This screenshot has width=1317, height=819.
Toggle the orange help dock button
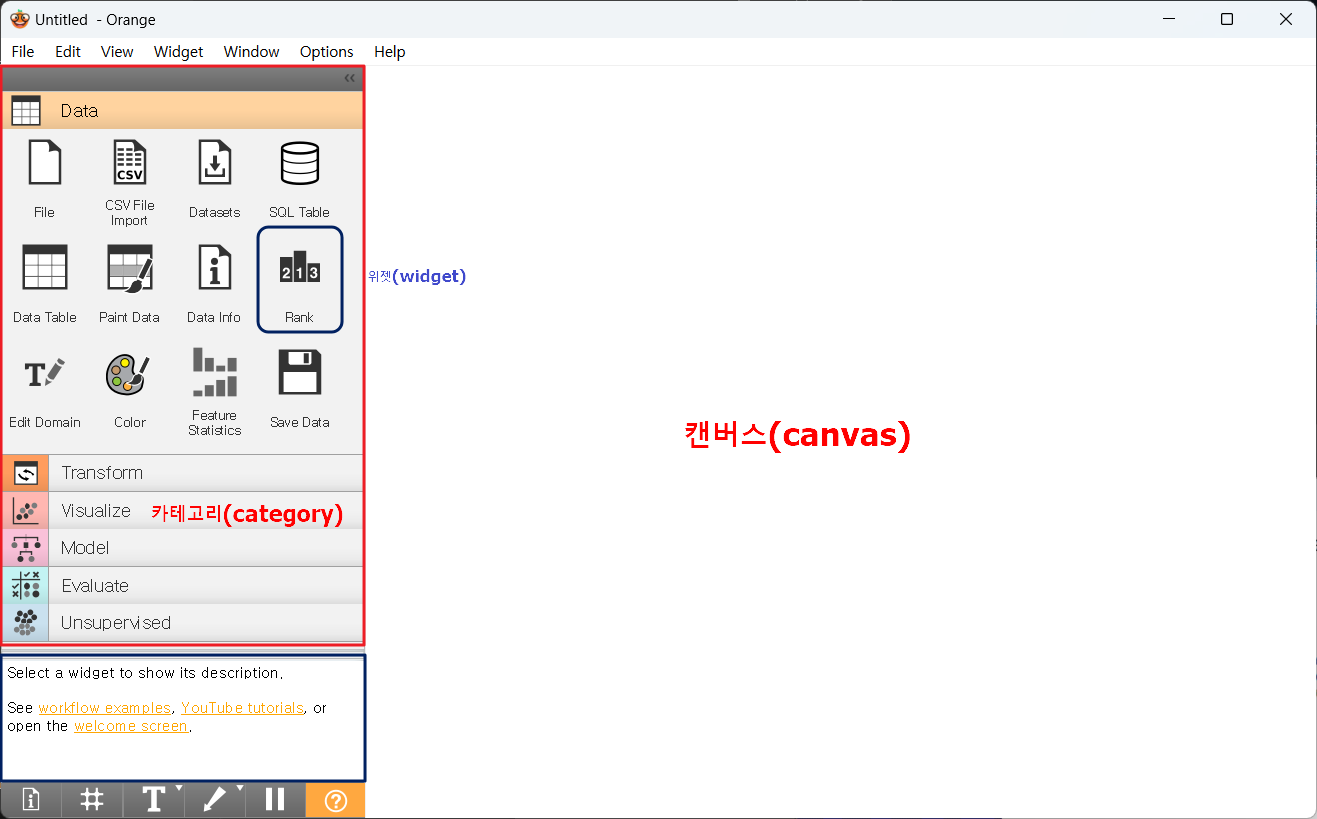336,800
